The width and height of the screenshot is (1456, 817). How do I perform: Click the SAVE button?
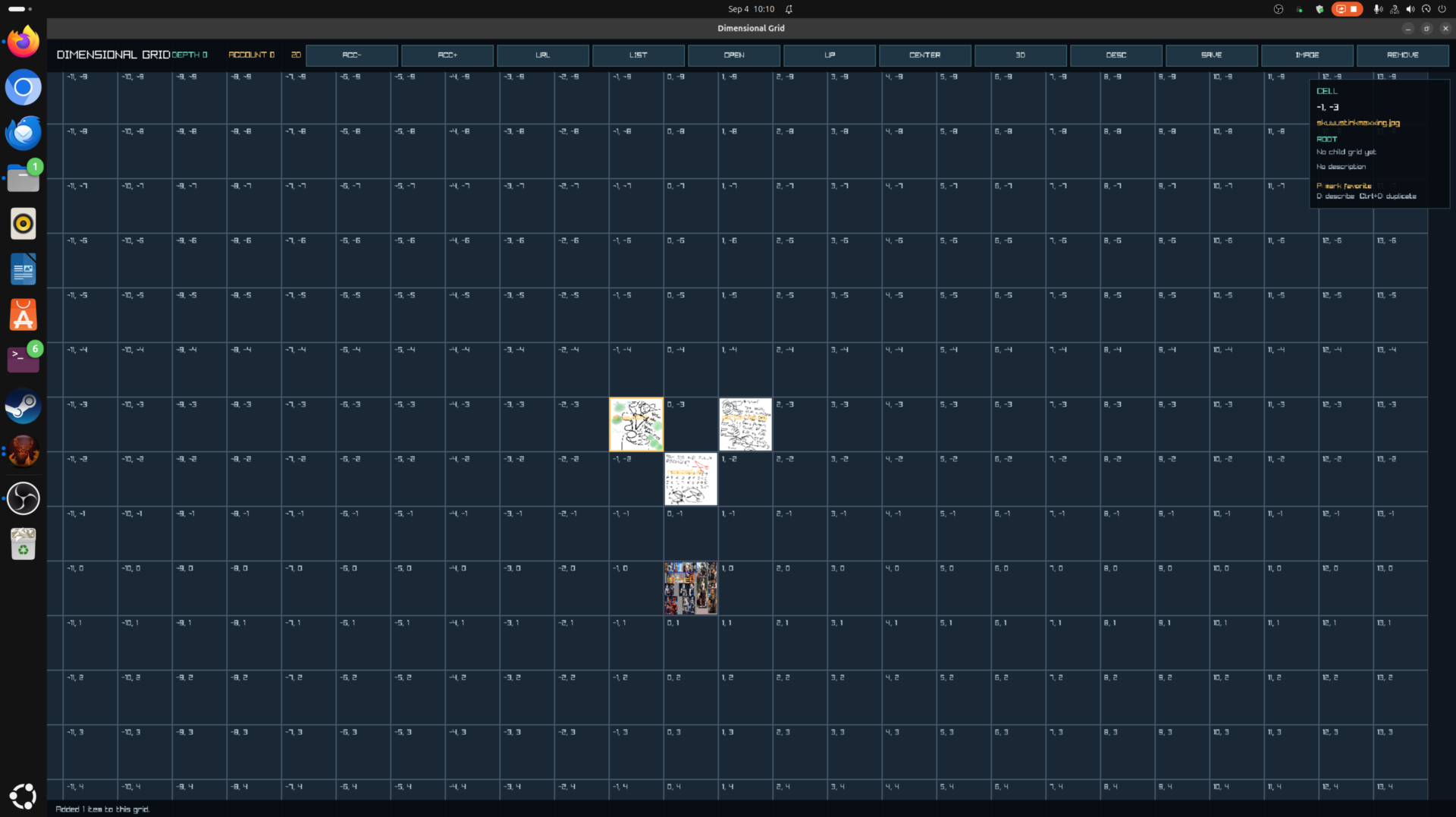tap(1212, 55)
